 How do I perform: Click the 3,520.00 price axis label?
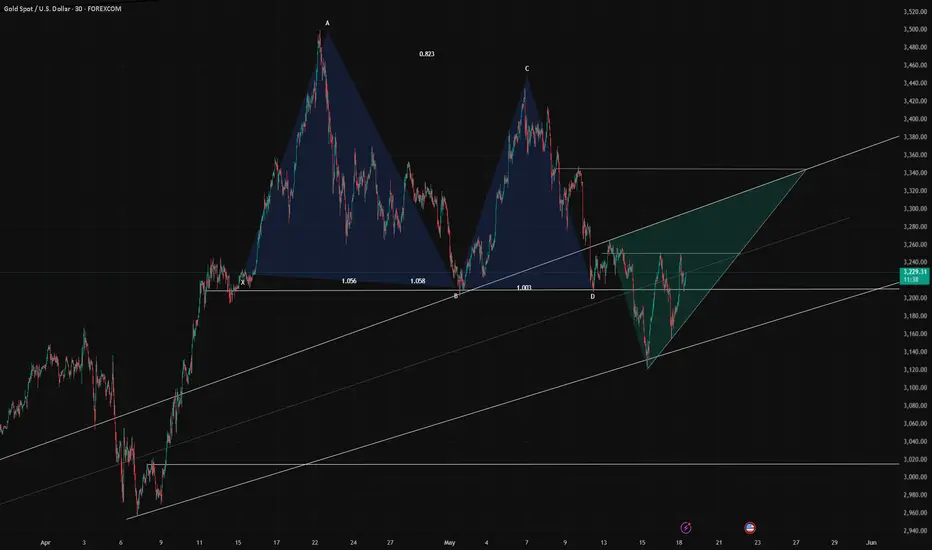pos(915,11)
